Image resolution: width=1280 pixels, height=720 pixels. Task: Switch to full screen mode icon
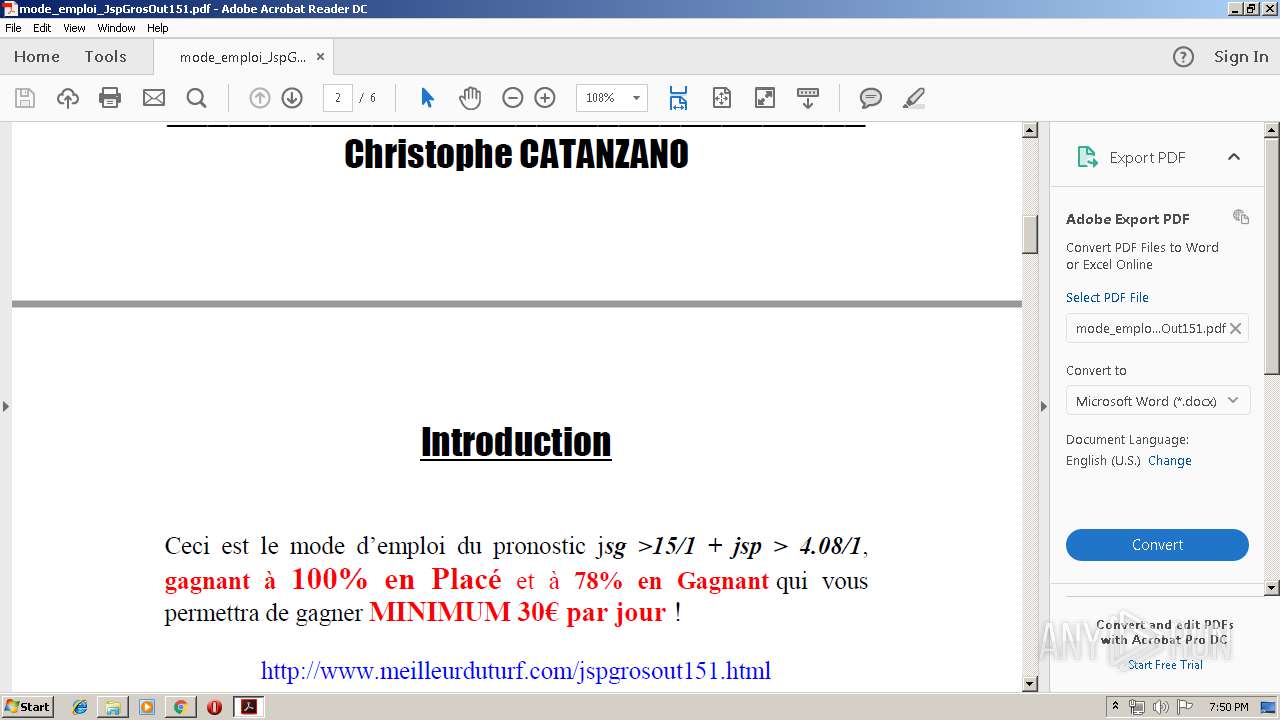[x=764, y=98]
